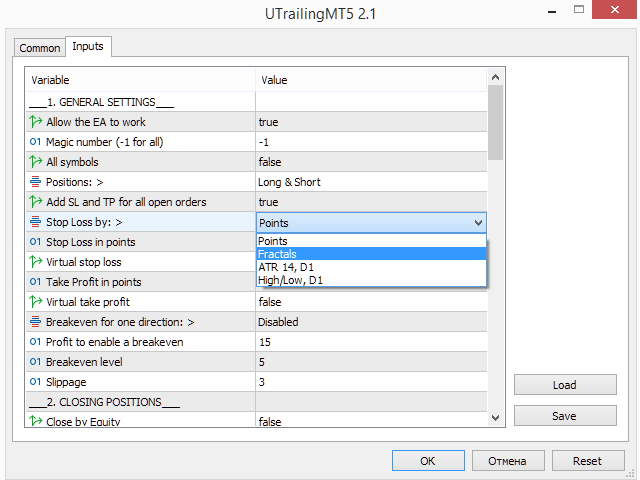The width and height of the screenshot is (640, 480).
Task: Edit the Breakeven level value 5
Action: 371,362
